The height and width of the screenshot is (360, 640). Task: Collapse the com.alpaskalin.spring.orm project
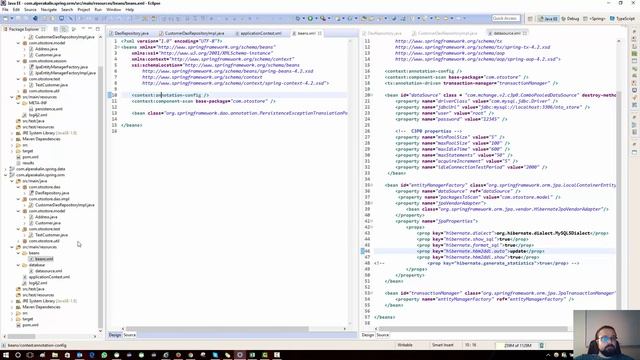[x=6, y=175]
